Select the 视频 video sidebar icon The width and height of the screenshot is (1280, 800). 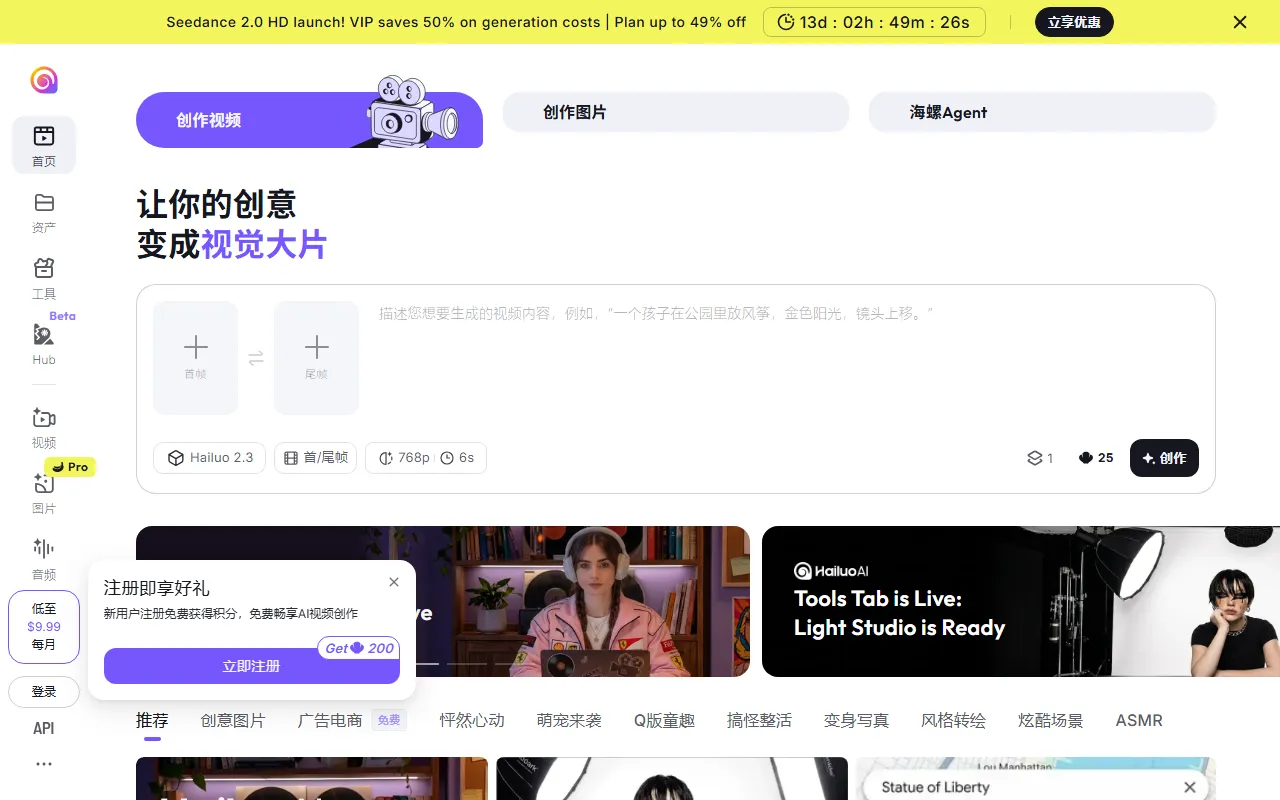[44, 419]
